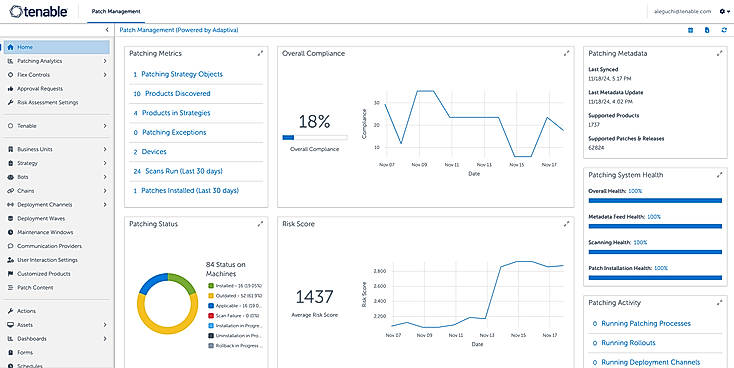Click the green Installed legend swatch
The width and height of the screenshot is (734, 368).
point(211,285)
